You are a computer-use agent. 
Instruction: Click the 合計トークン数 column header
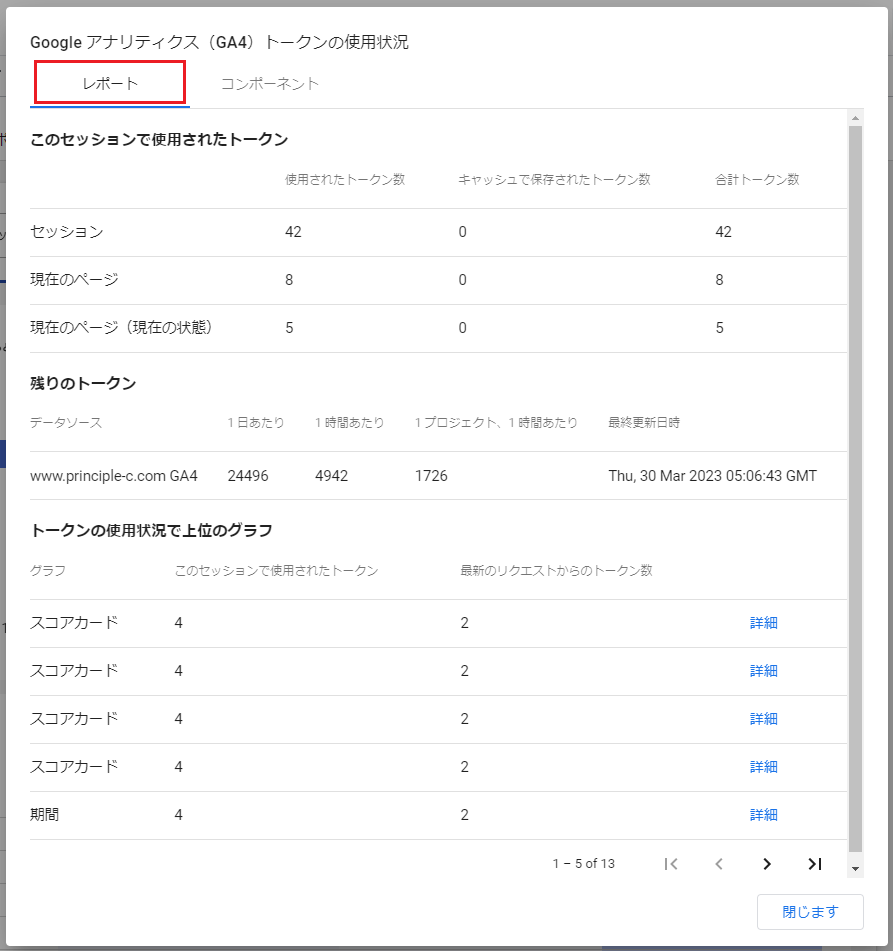(757, 180)
